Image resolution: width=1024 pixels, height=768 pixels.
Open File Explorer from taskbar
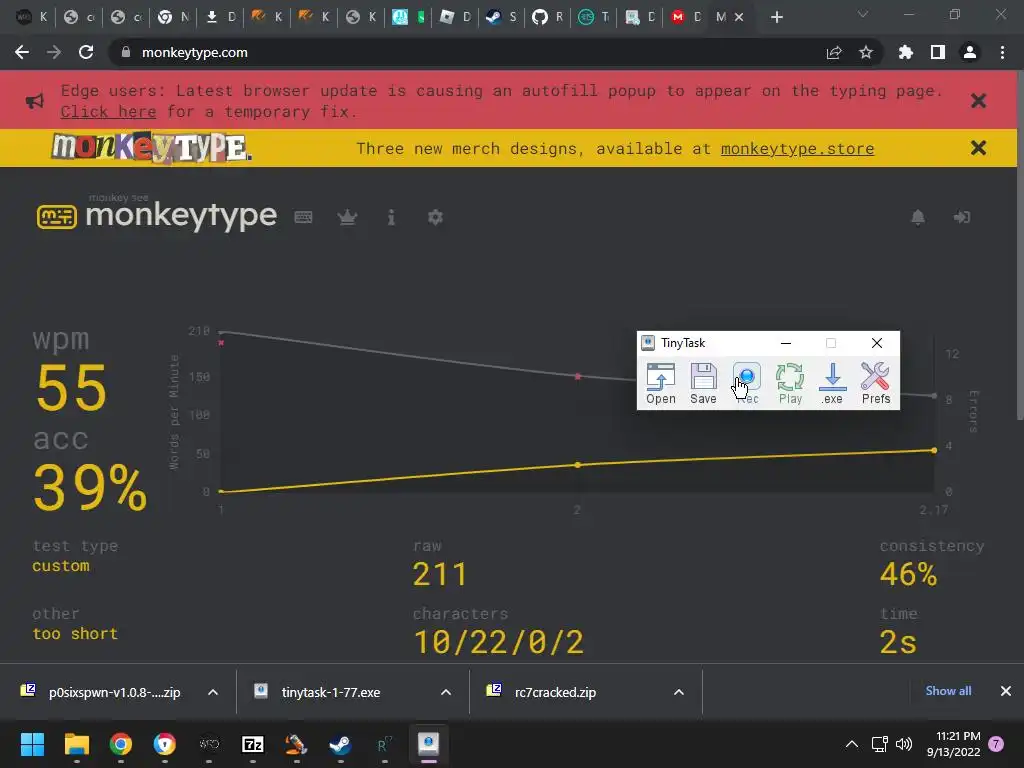tap(76, 744)
